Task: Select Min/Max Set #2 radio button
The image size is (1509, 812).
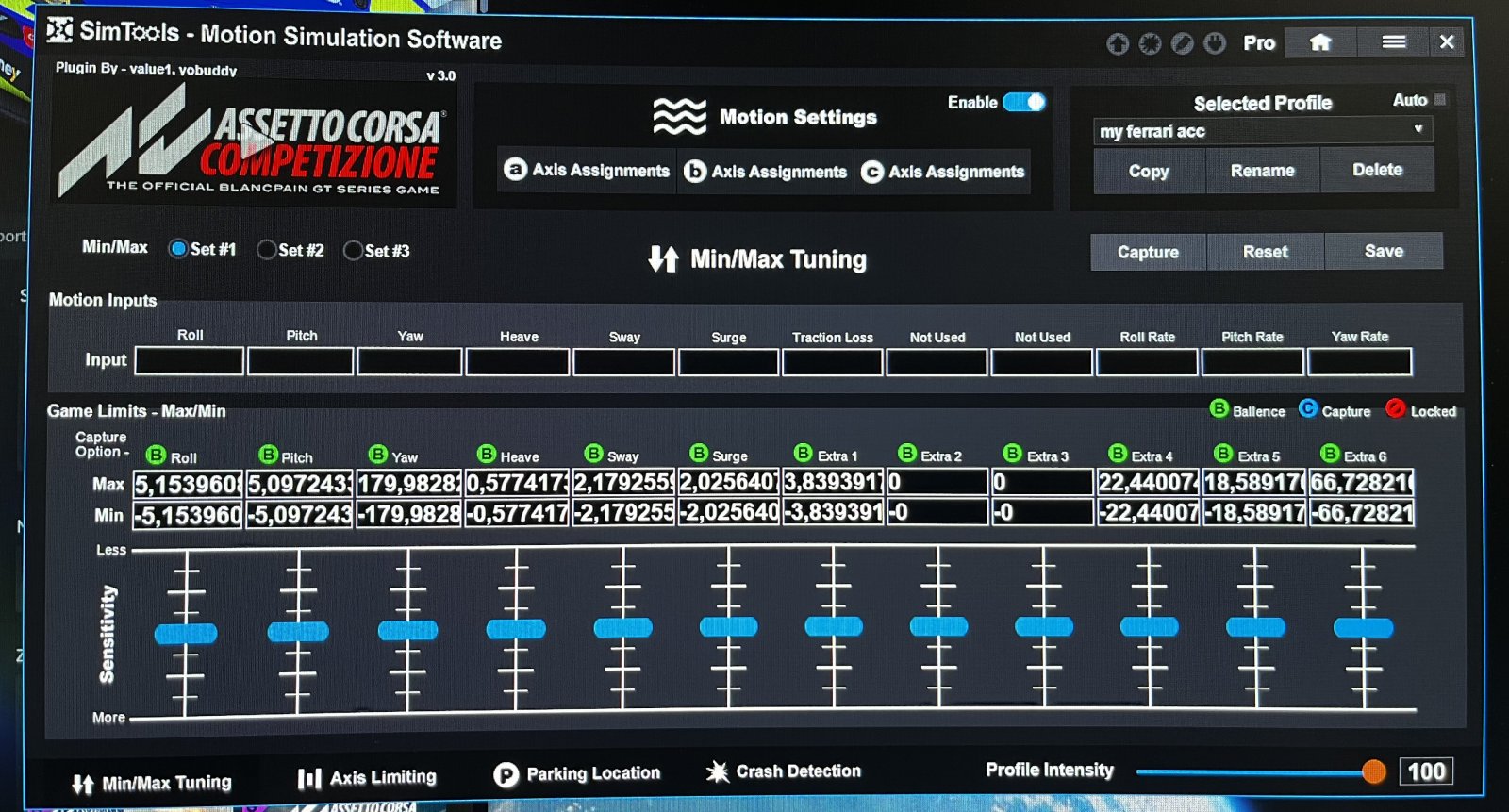Action: (266, 250)
